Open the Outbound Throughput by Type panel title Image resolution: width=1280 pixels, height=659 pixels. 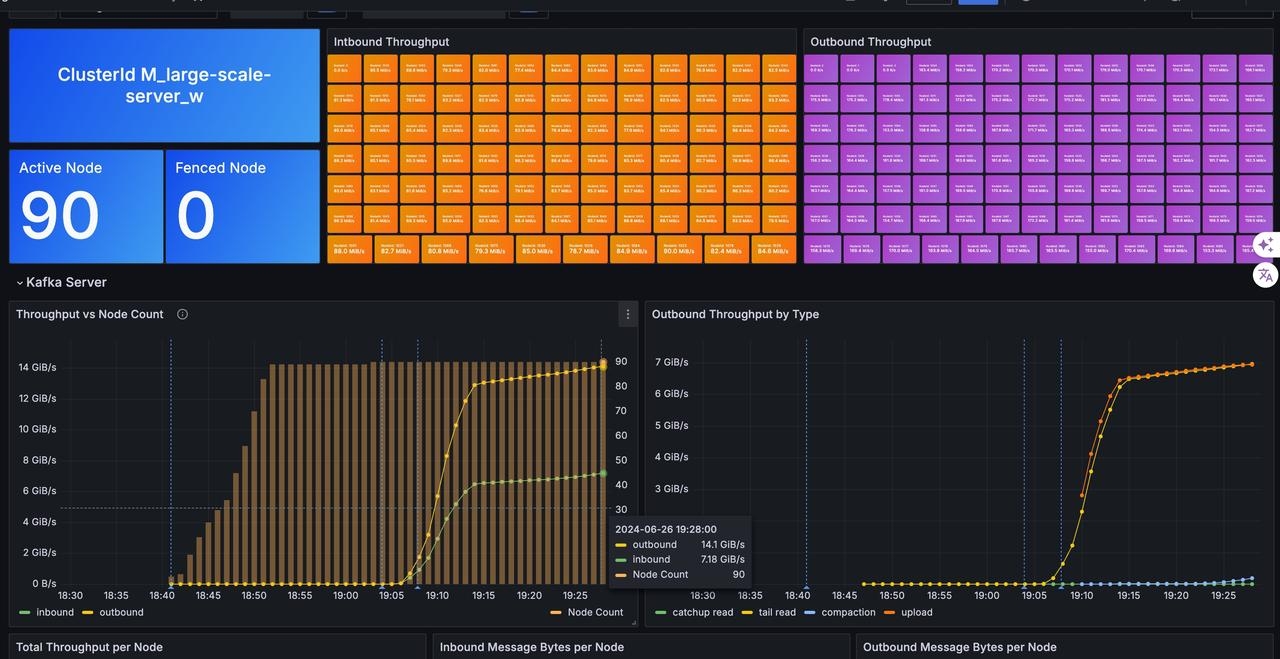click(735, 314)
